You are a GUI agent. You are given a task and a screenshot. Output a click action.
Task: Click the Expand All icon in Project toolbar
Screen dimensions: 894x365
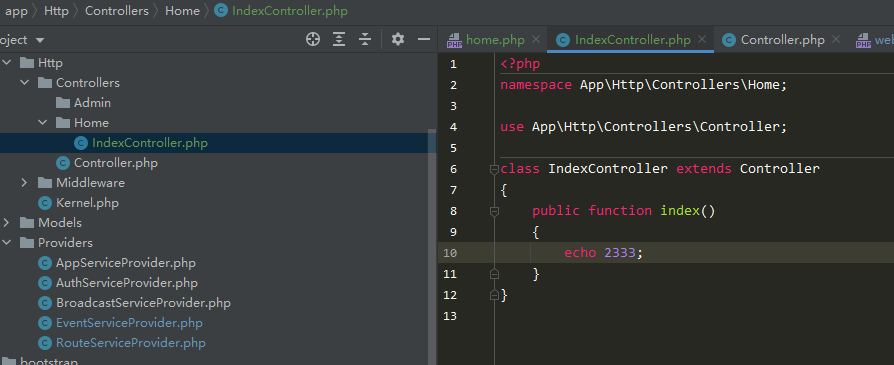tap(339, 39)
